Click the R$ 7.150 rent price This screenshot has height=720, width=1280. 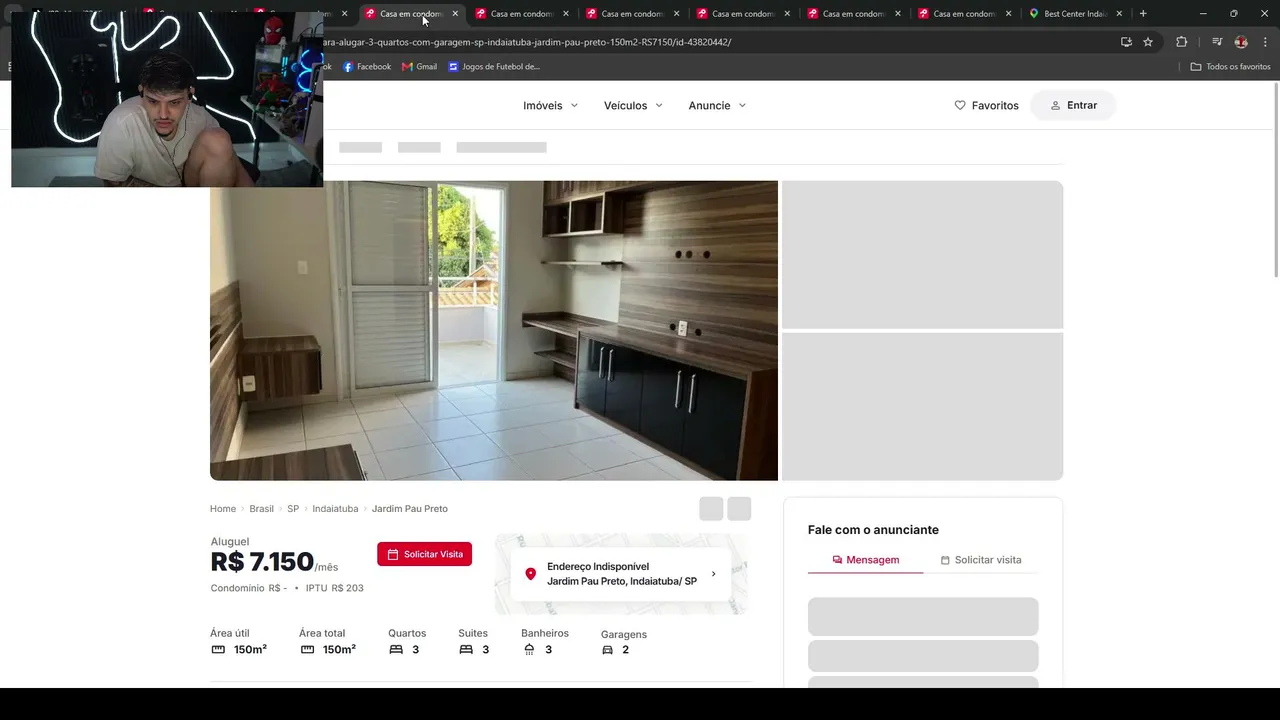pyautogui.click(x=262, y=562)
